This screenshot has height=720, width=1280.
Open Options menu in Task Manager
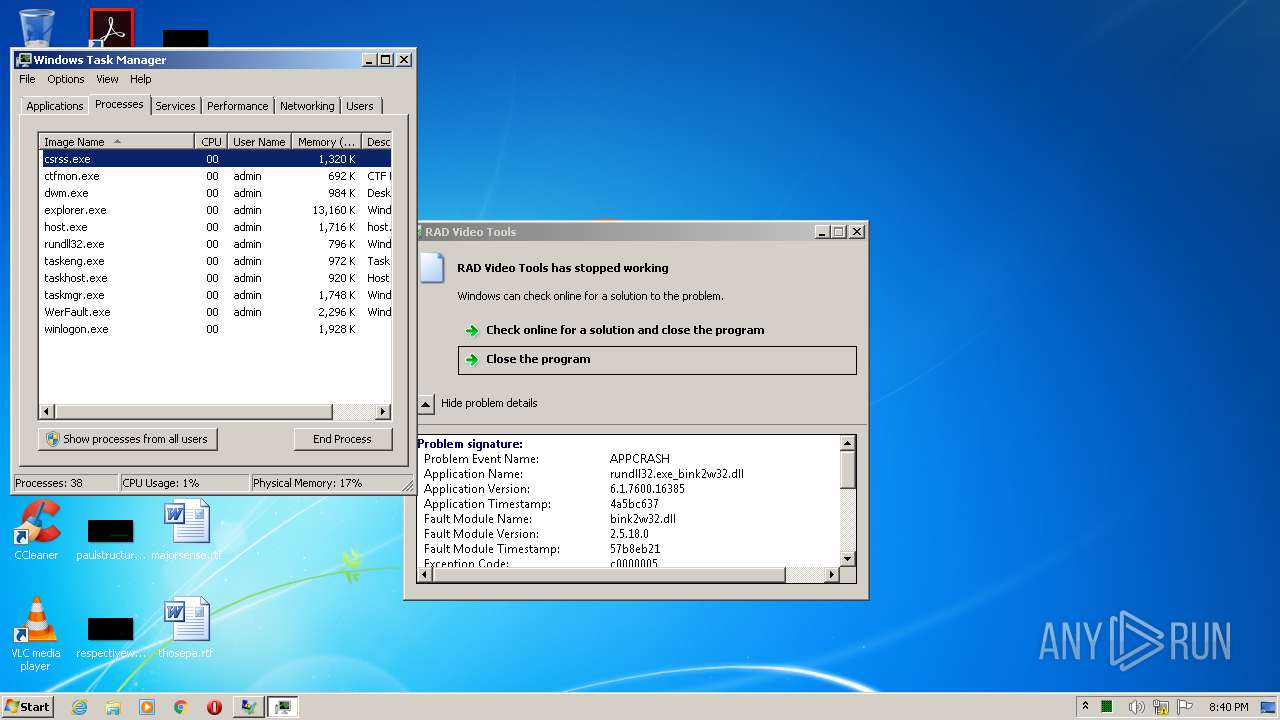point(66,79)
